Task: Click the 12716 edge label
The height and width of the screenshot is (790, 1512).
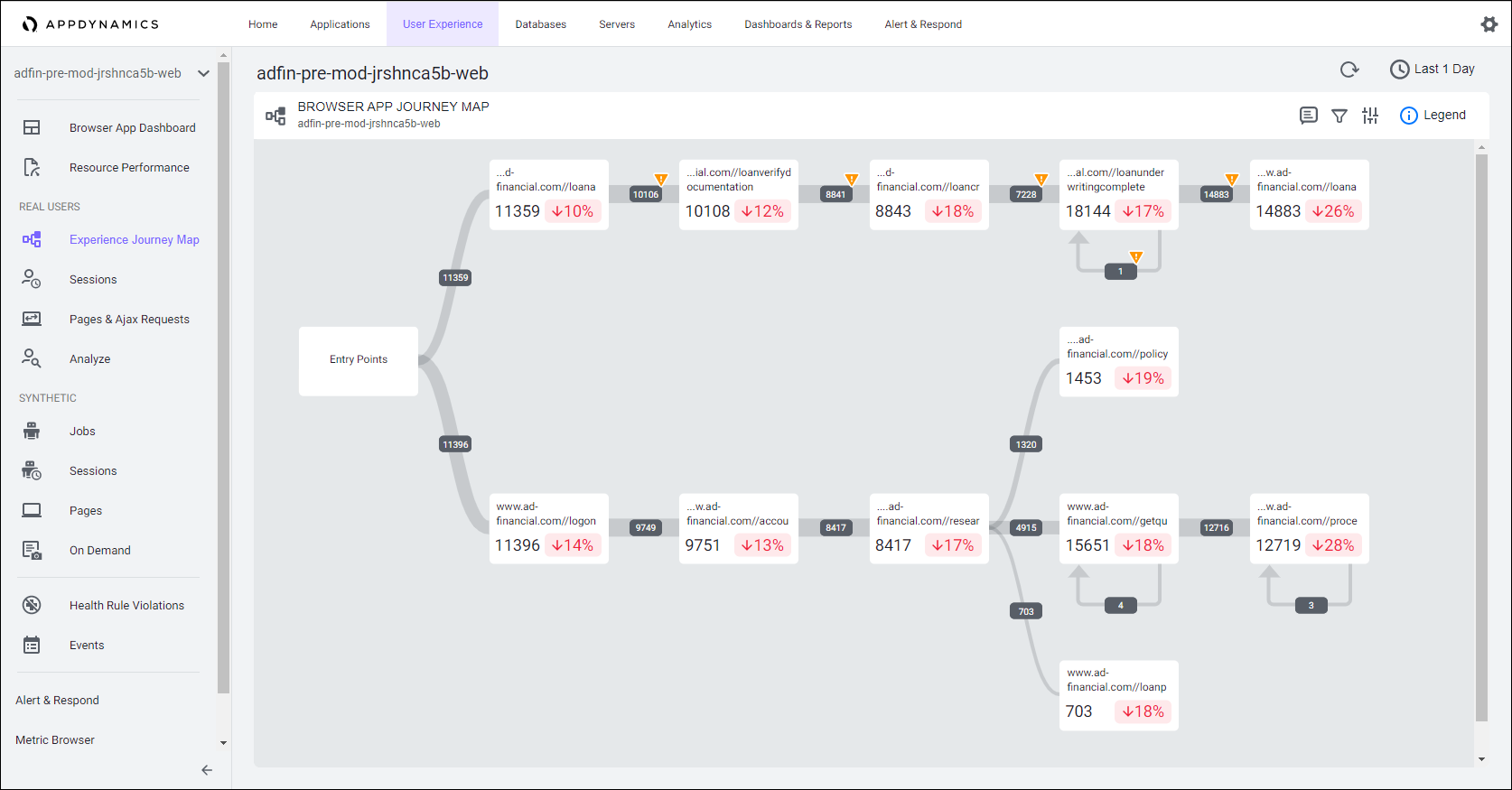Action: 1217,528
